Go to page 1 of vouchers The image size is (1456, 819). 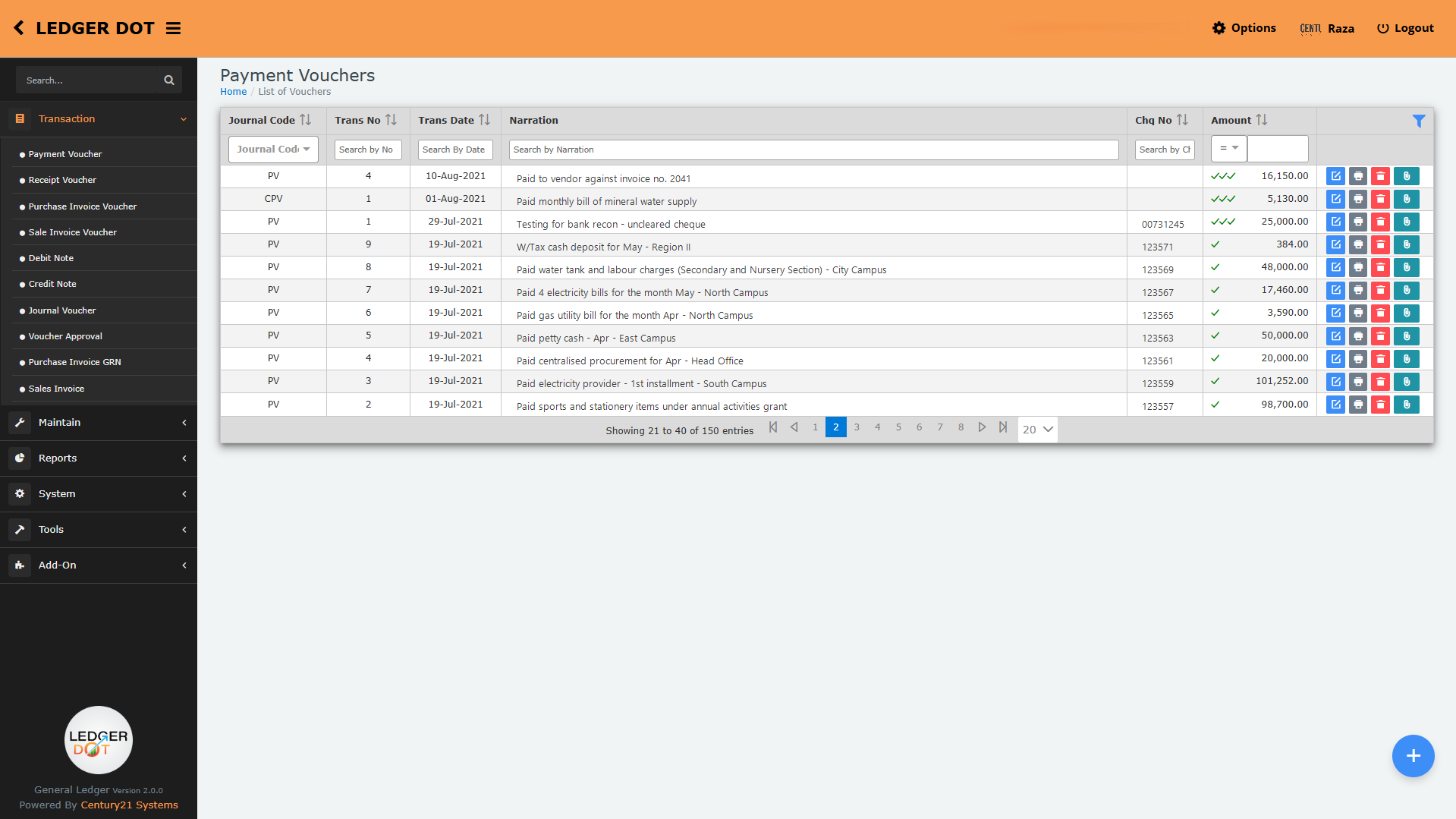[815, 427]
